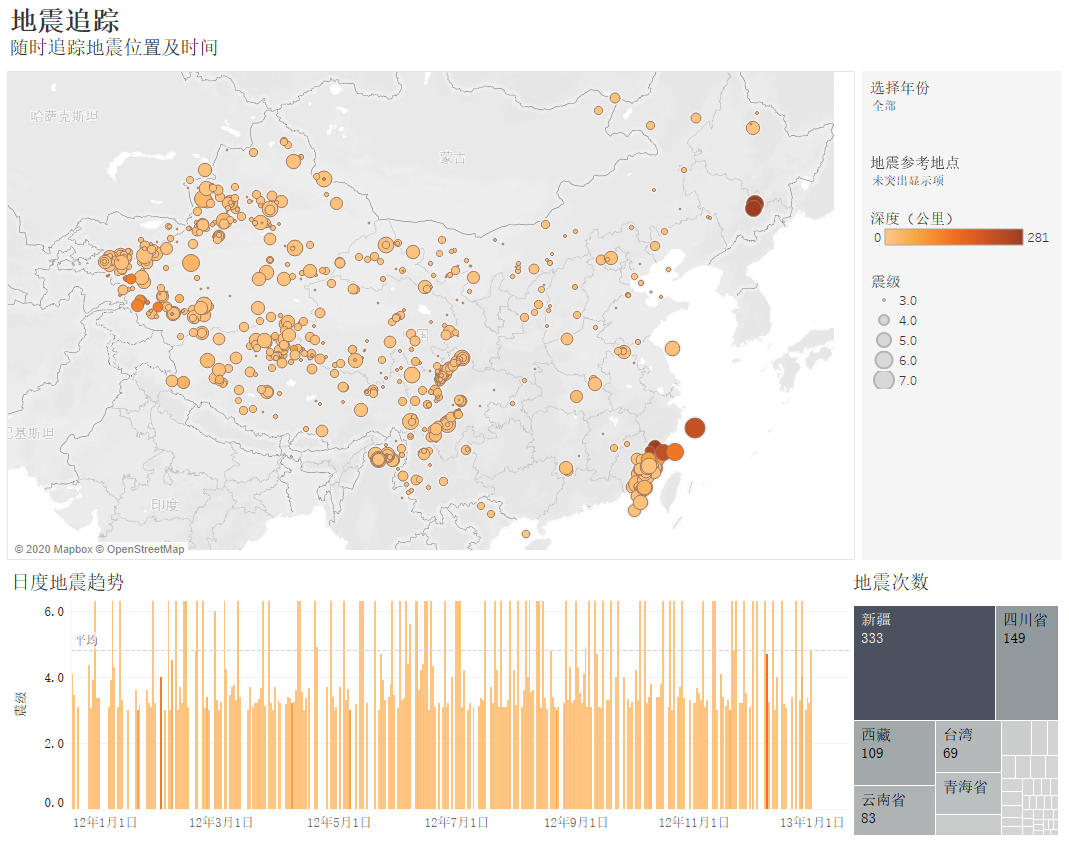Image resolution: width=1069 pixels, height=846 pixels.
Task: Click the 青海省 treemap tile
Action: point(967,794)
